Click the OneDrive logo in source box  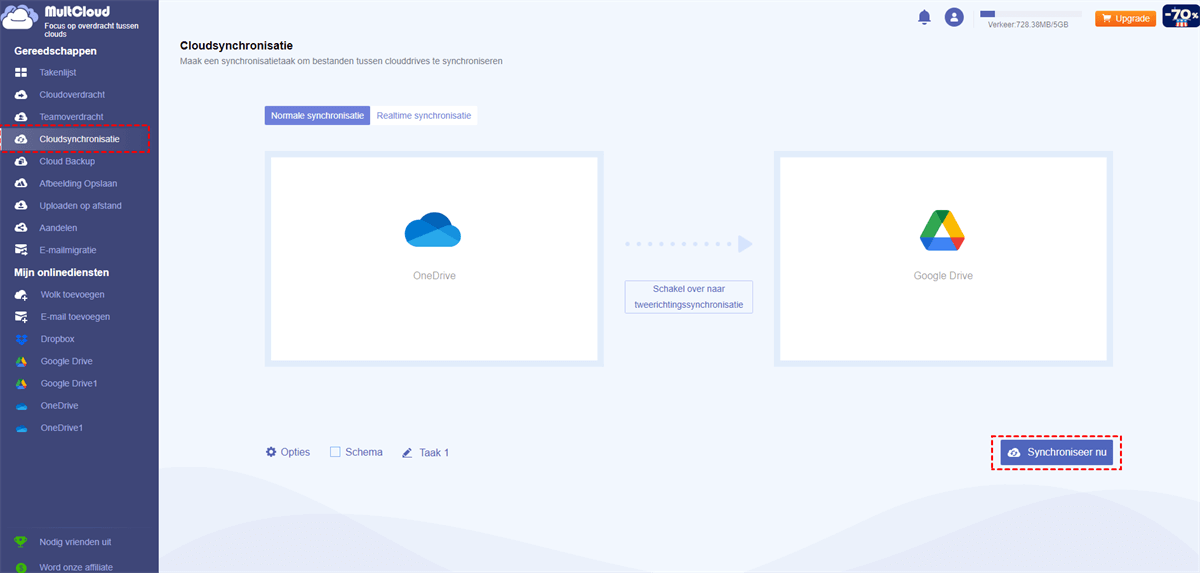(x=432, y=230)
